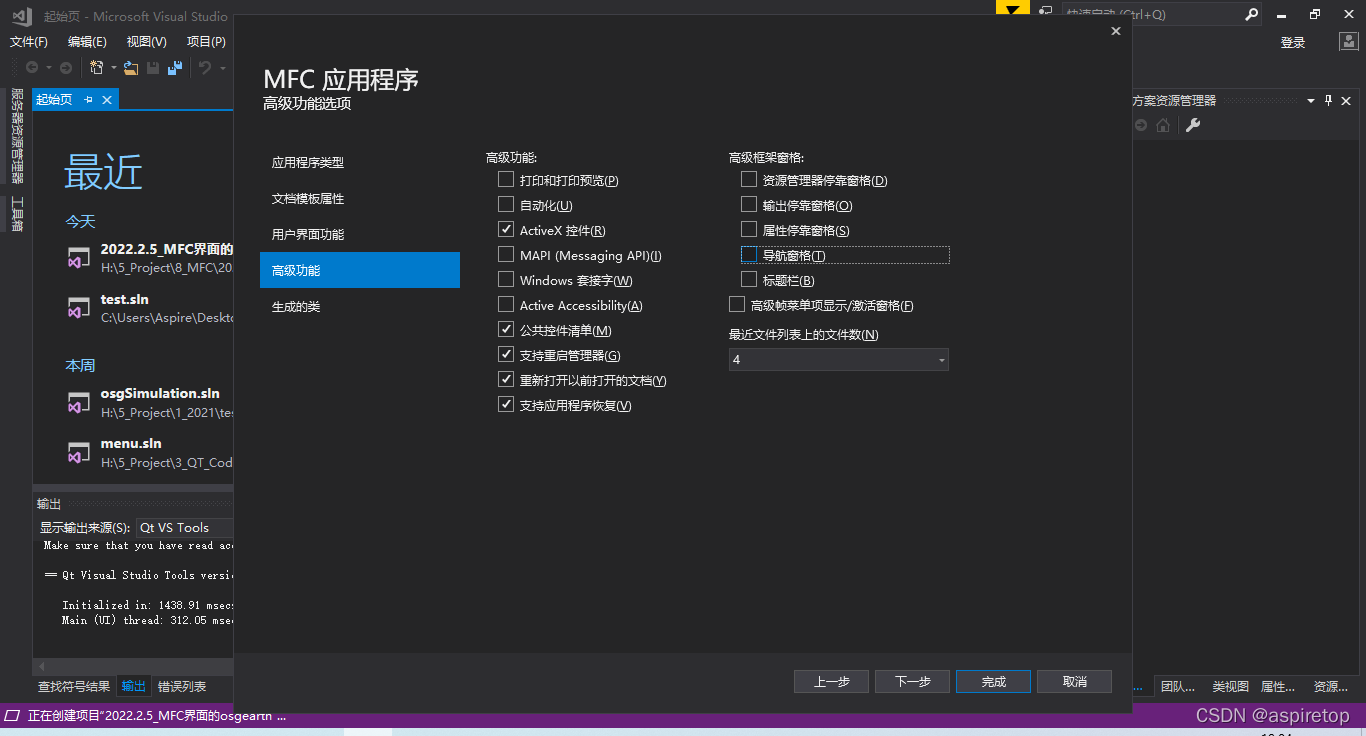Viewport: 1366px width, 736px height.
Task: Click the Save All toolbar icon
Action: [x=175, y=68]
